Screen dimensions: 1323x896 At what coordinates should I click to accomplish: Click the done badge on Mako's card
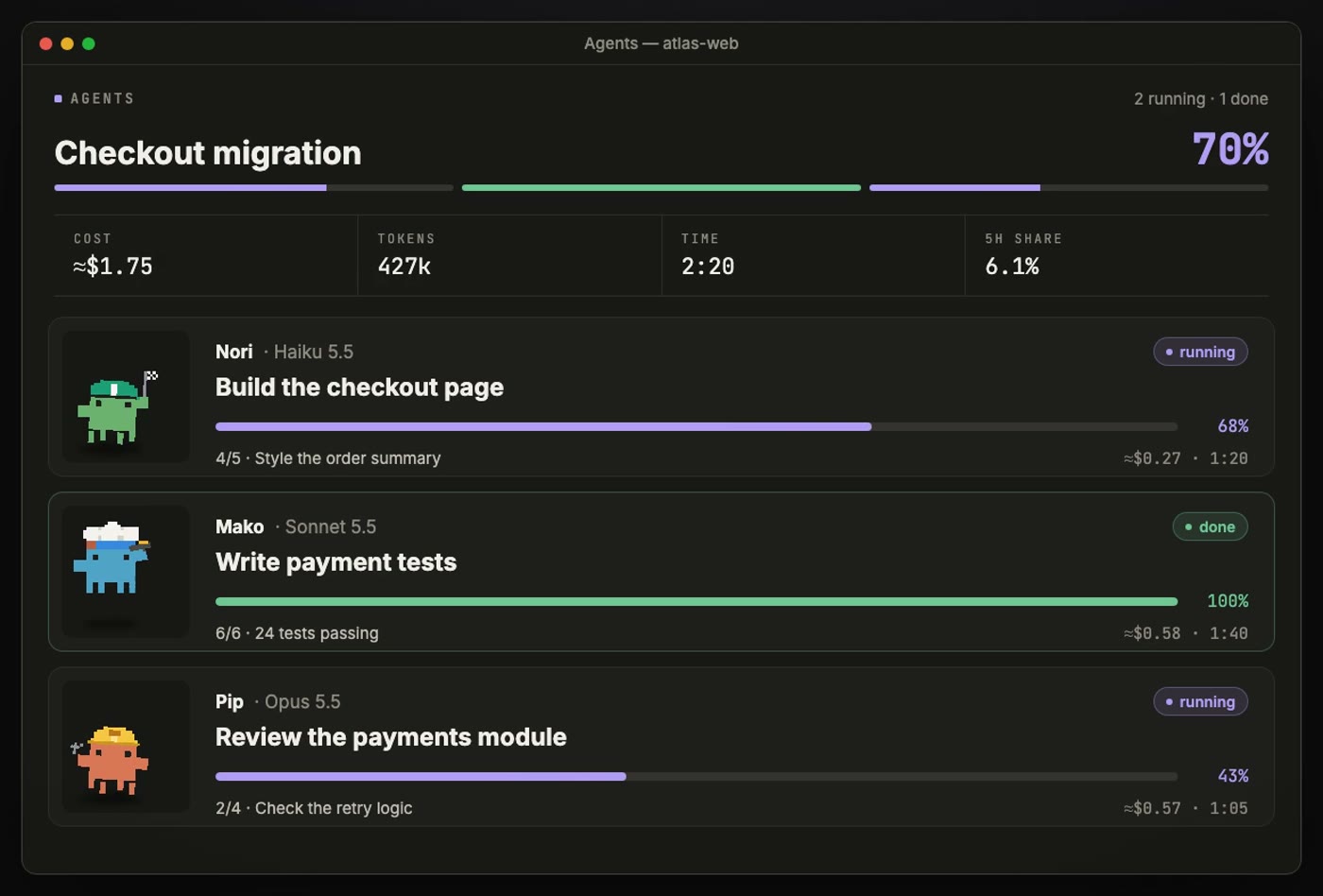[1210, 526]
